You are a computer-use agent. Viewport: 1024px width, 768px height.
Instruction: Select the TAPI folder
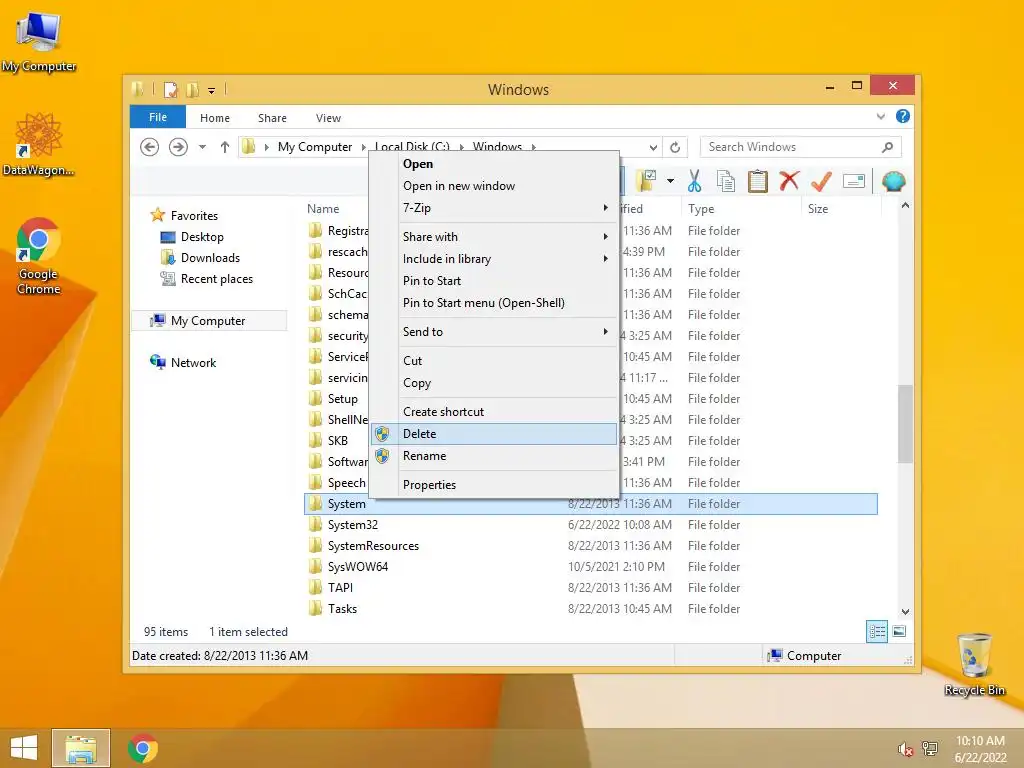590,588
